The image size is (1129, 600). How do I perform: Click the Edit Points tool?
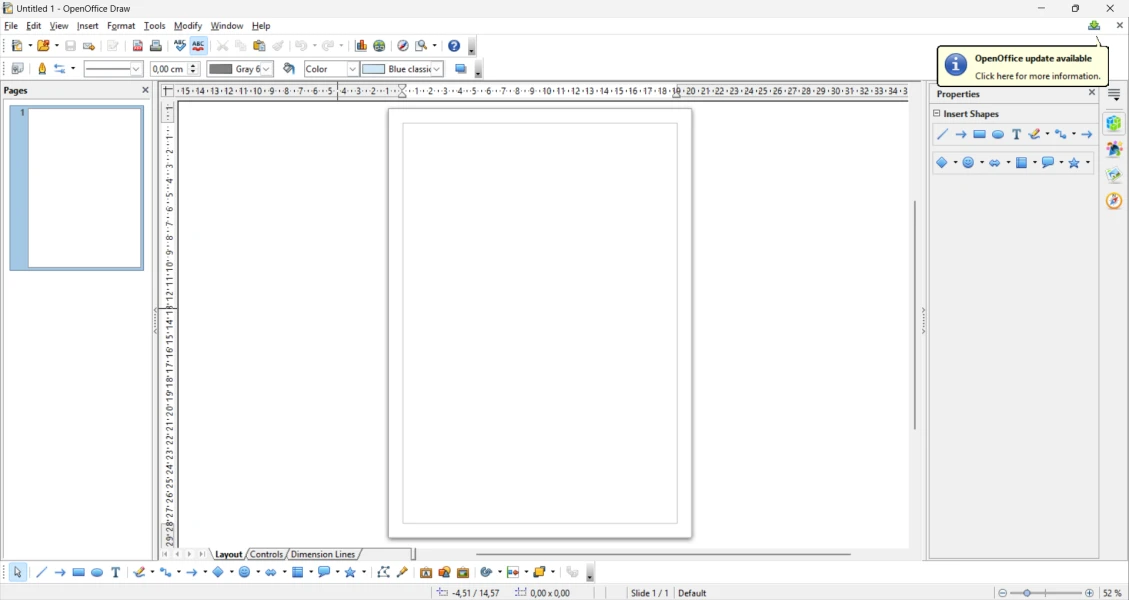pyautogui.click(x=384, y=573)
